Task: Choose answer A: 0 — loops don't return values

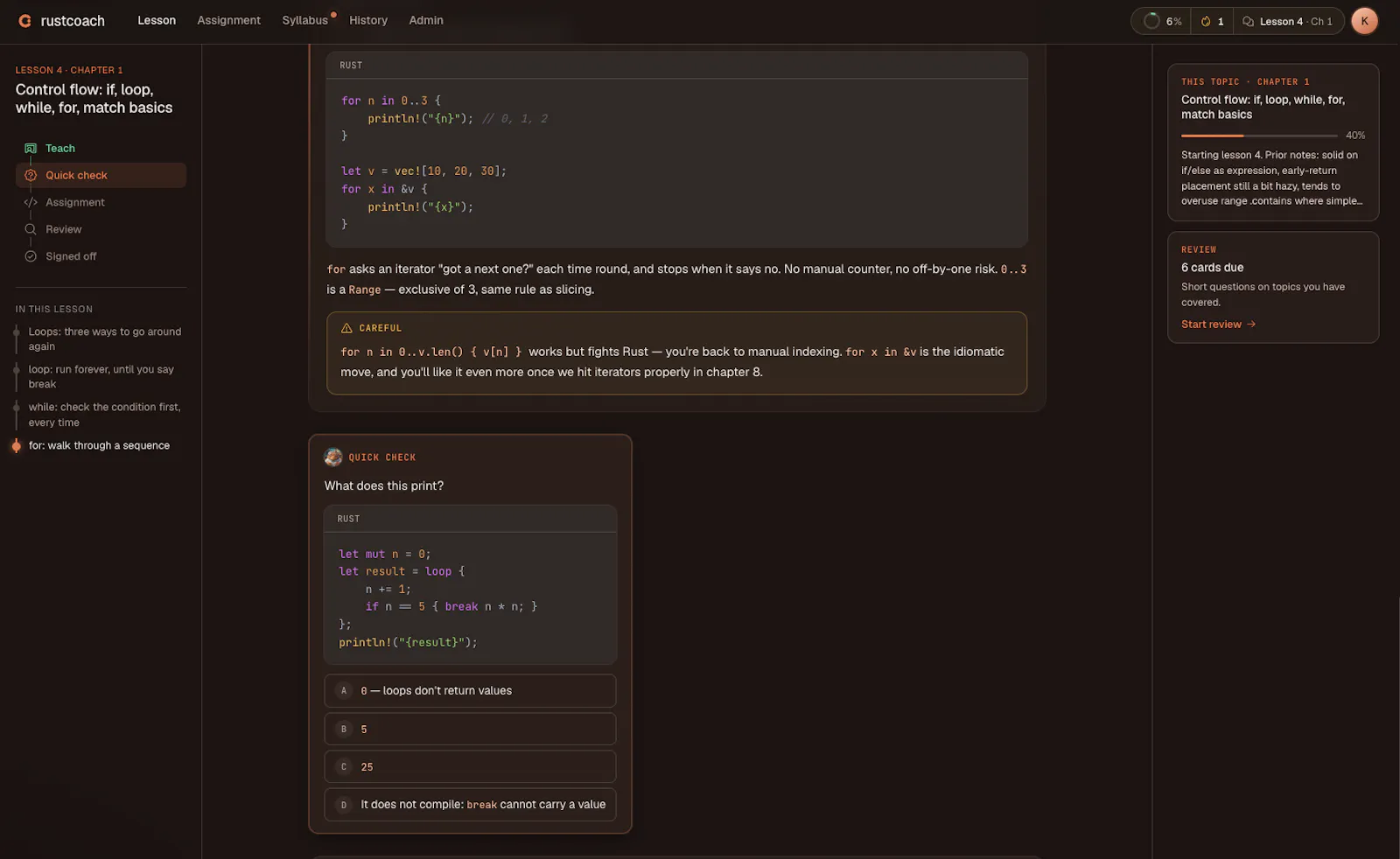Action: [470, 691]
